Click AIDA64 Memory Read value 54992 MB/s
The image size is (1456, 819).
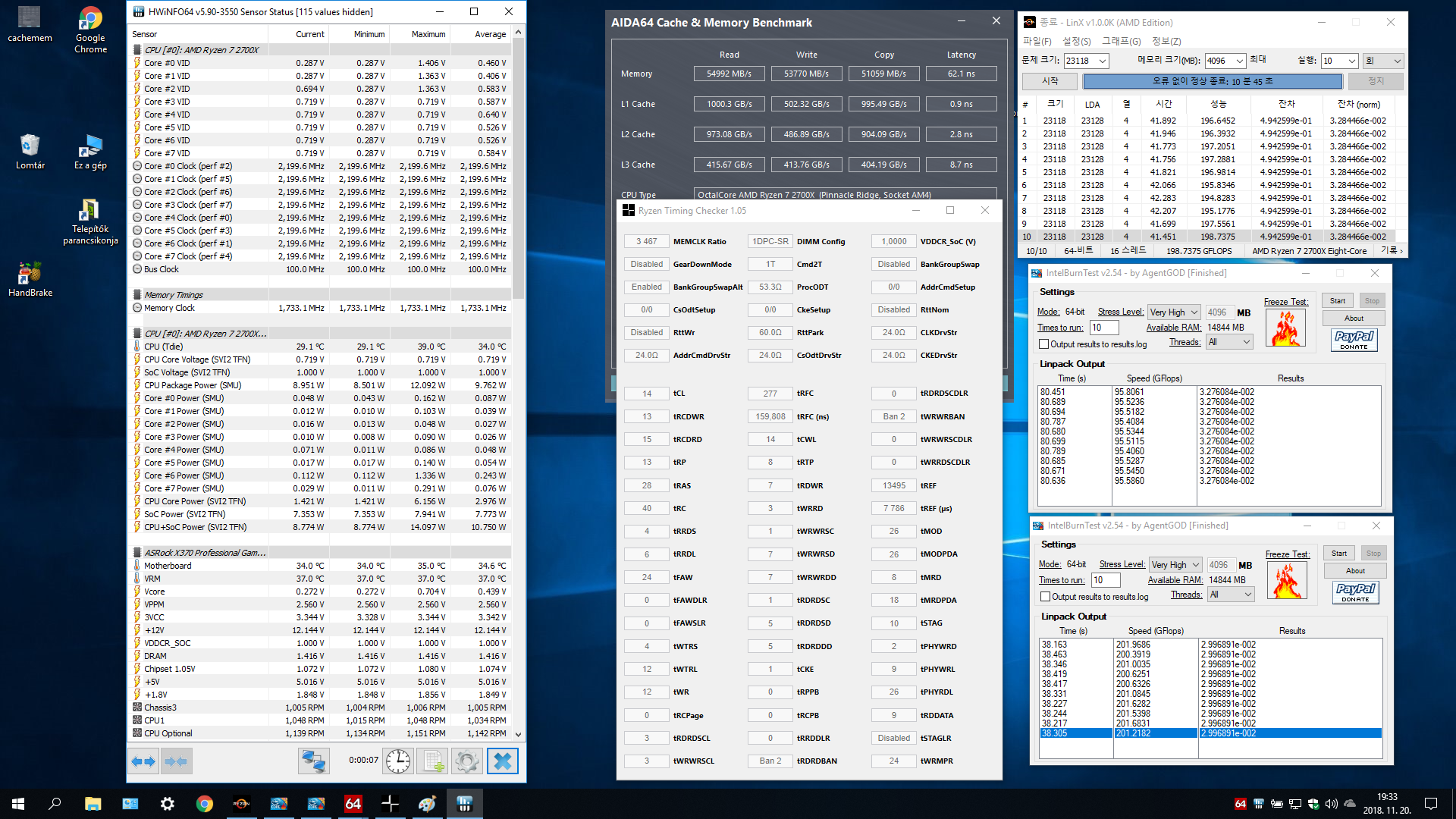point(729,74)
